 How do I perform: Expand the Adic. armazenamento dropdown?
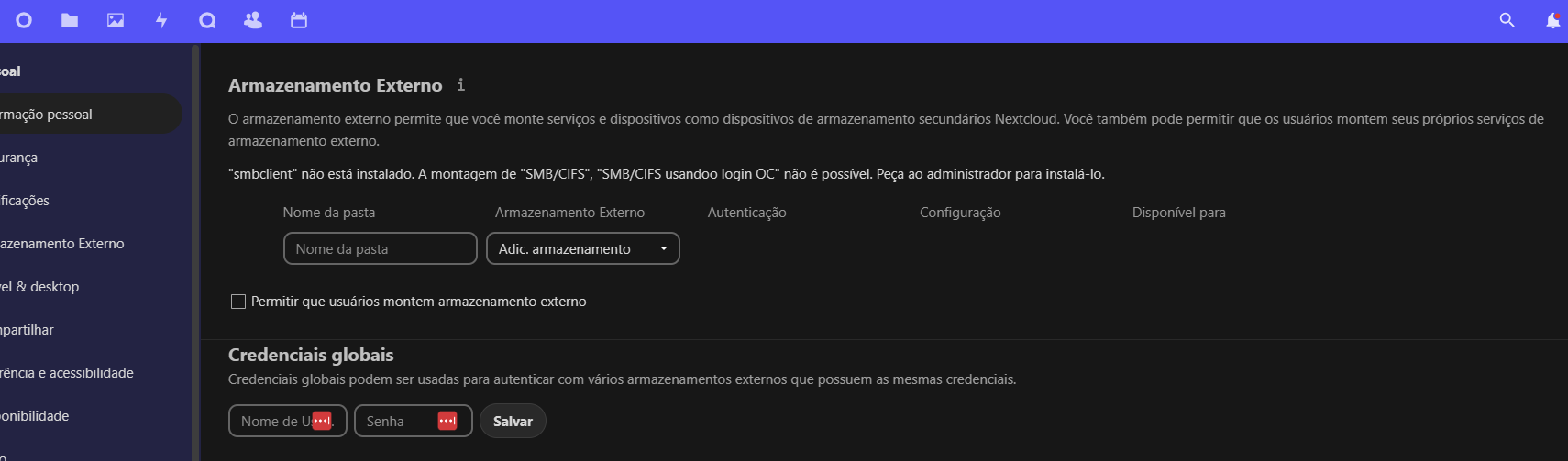coord(582,248)
